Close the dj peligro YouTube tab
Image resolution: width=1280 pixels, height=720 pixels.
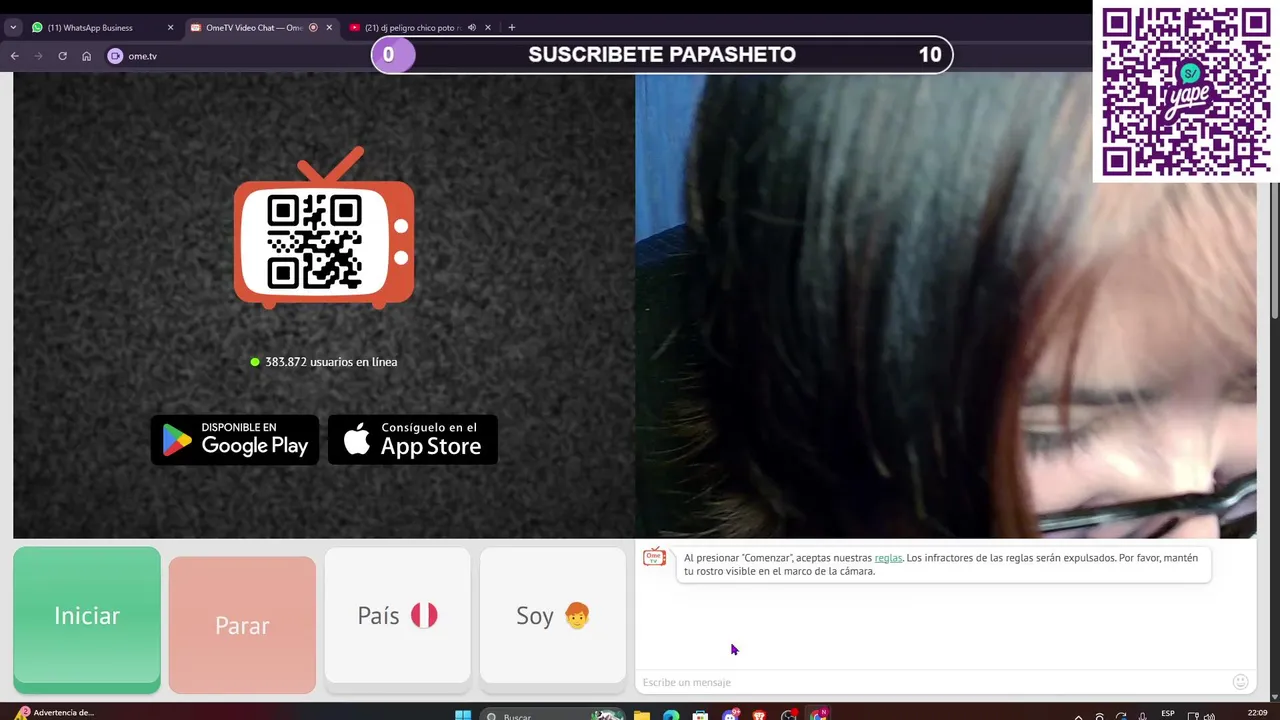pyautogui.click(x=487, y=28)
